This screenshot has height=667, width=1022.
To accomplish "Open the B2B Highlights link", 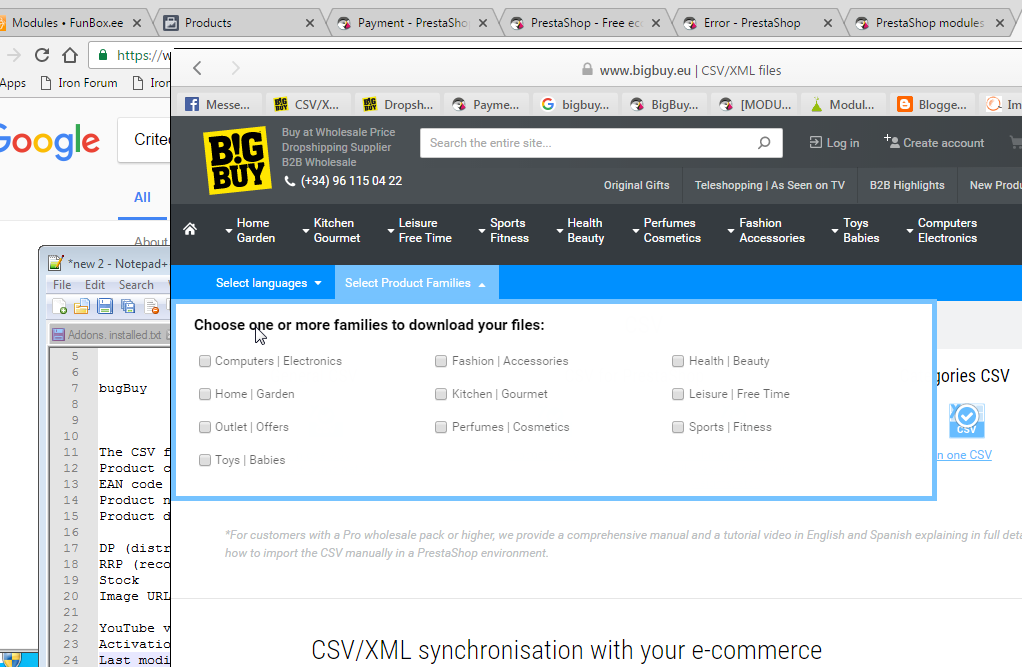I will tap(907, 185).
